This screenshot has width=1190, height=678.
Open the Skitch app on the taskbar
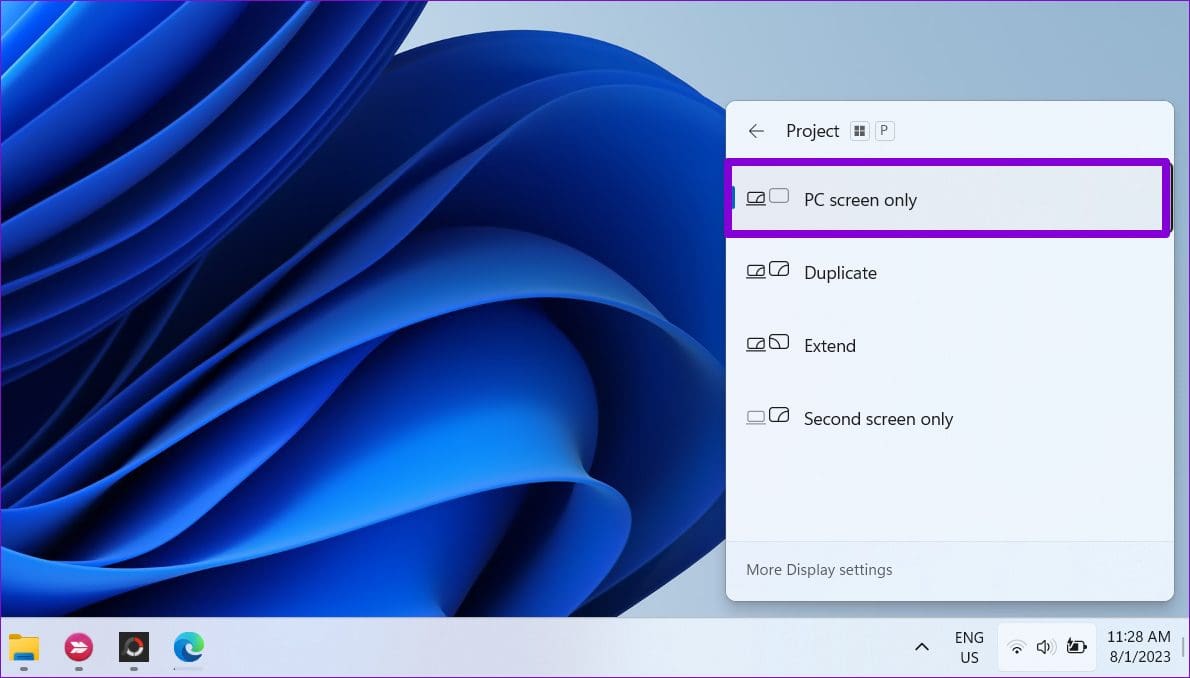pos(78,650)
